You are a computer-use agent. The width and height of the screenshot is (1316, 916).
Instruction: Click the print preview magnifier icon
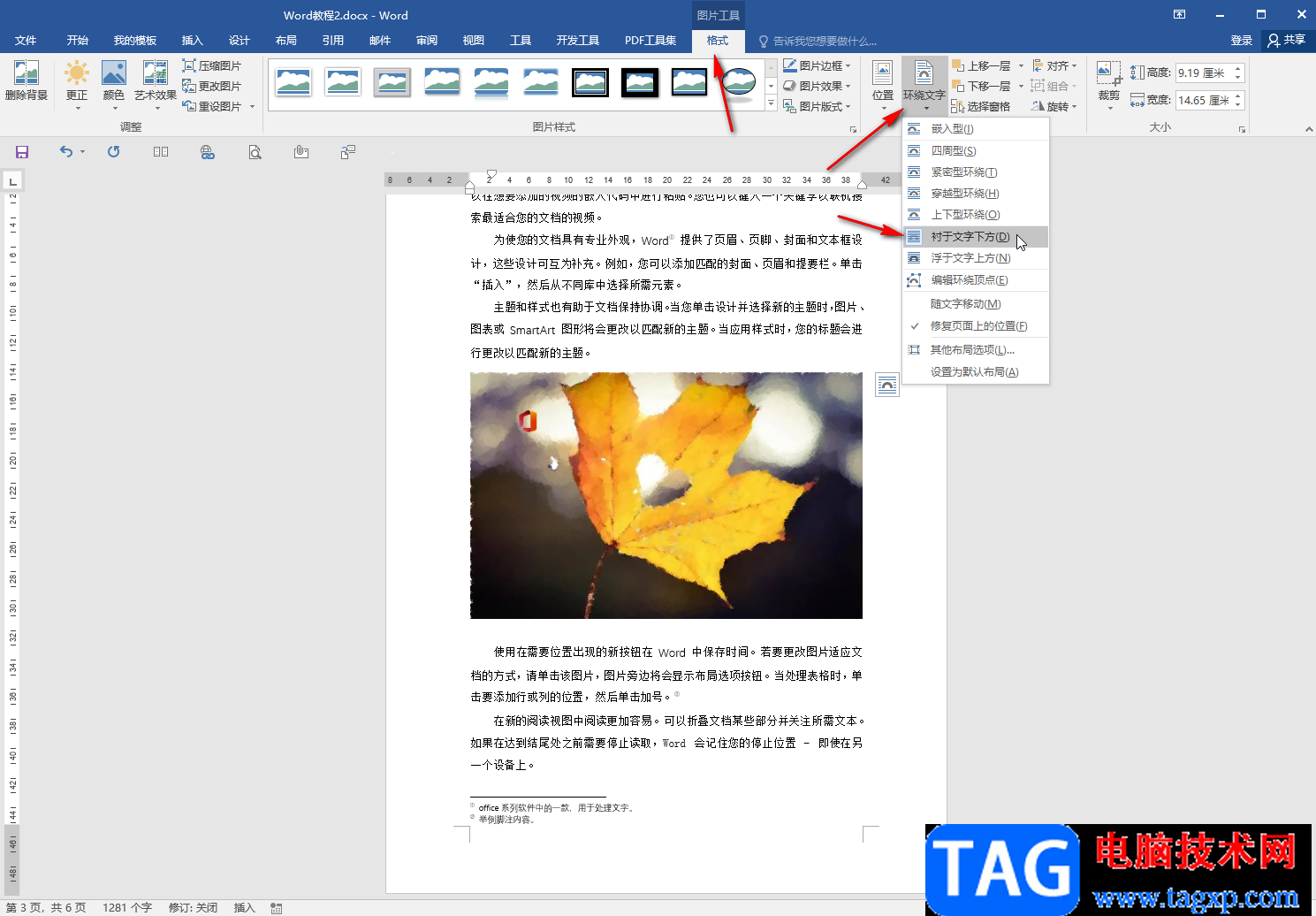[x=255, y=152]
